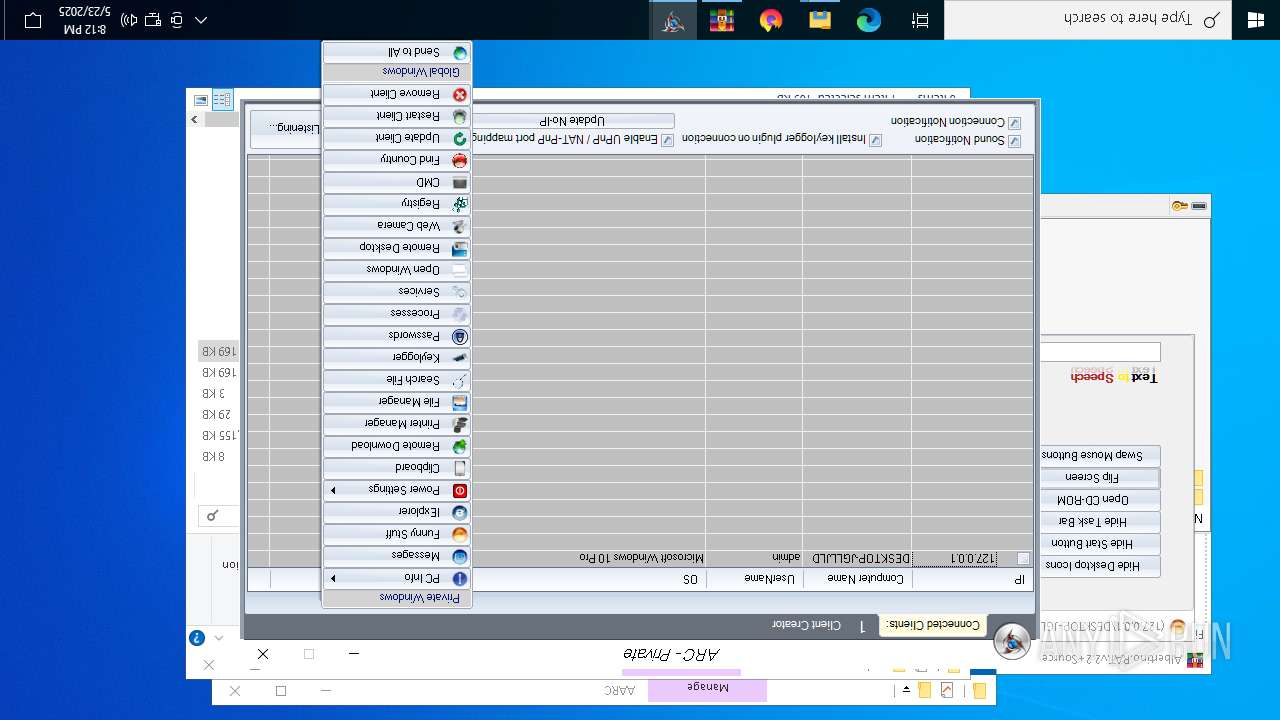Choose Open Windows in the menu
The height and width of the screenshot is (720, 1280).
397,270
